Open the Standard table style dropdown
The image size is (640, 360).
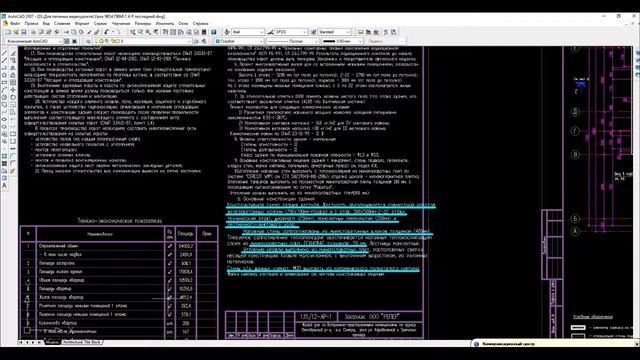pyautogui.click(x=334, y=32)
